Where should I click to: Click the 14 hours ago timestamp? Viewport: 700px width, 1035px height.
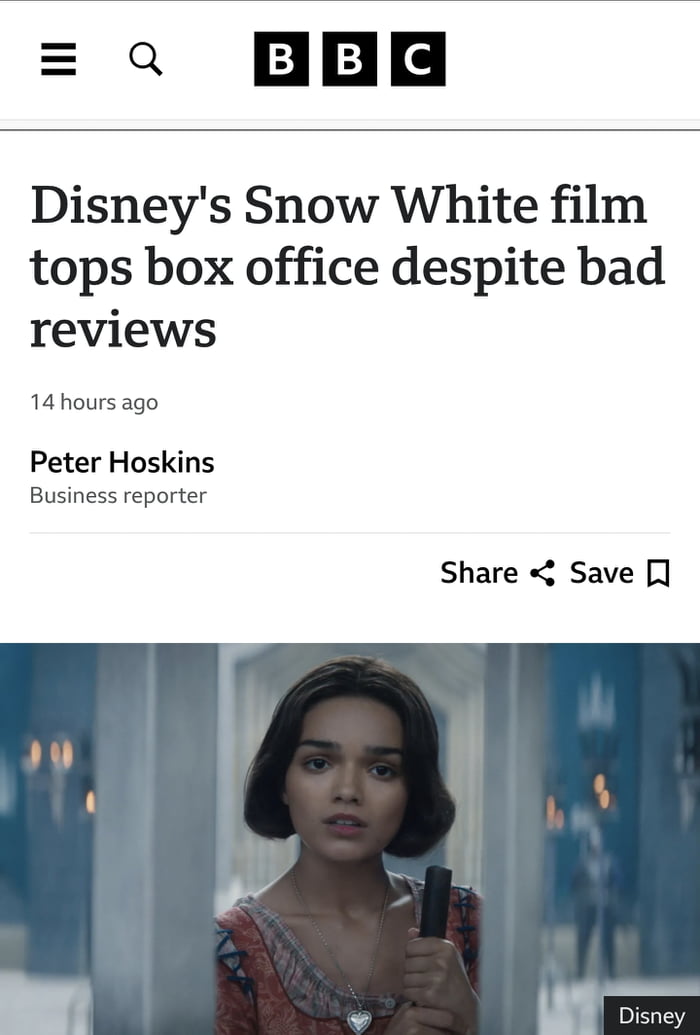coord(94,402)
